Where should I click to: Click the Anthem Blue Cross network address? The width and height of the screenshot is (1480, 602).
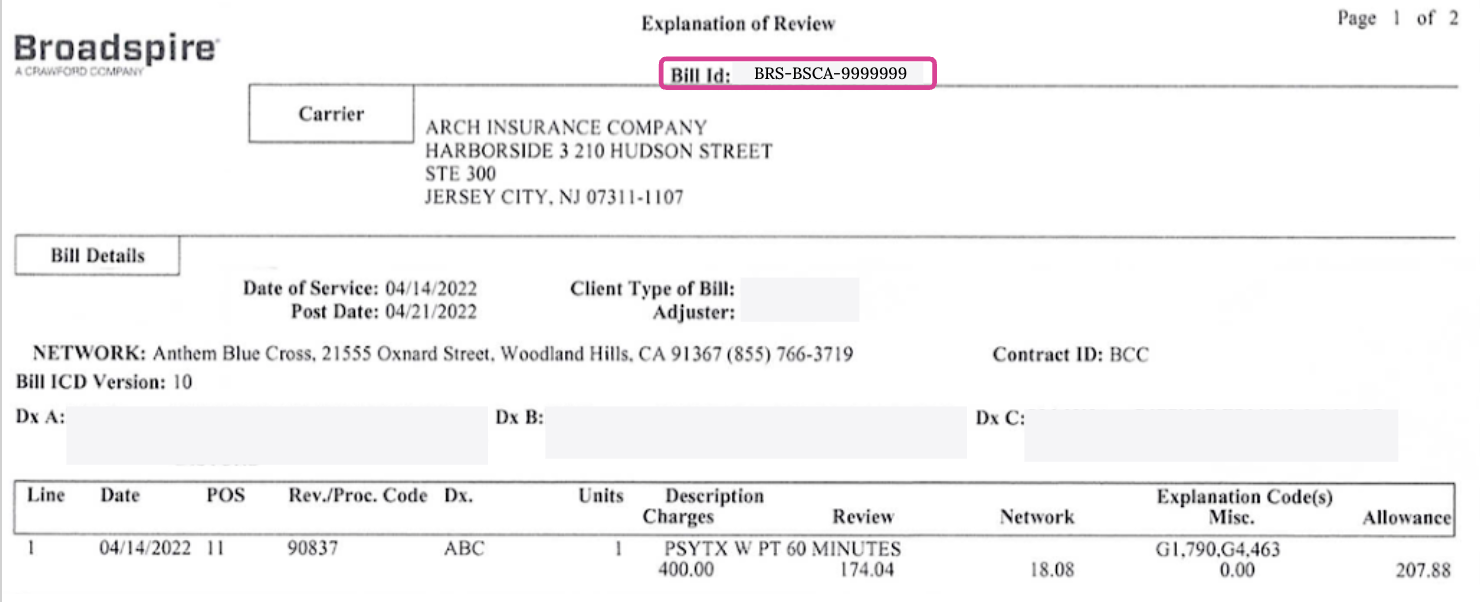[x=503, y=355]
